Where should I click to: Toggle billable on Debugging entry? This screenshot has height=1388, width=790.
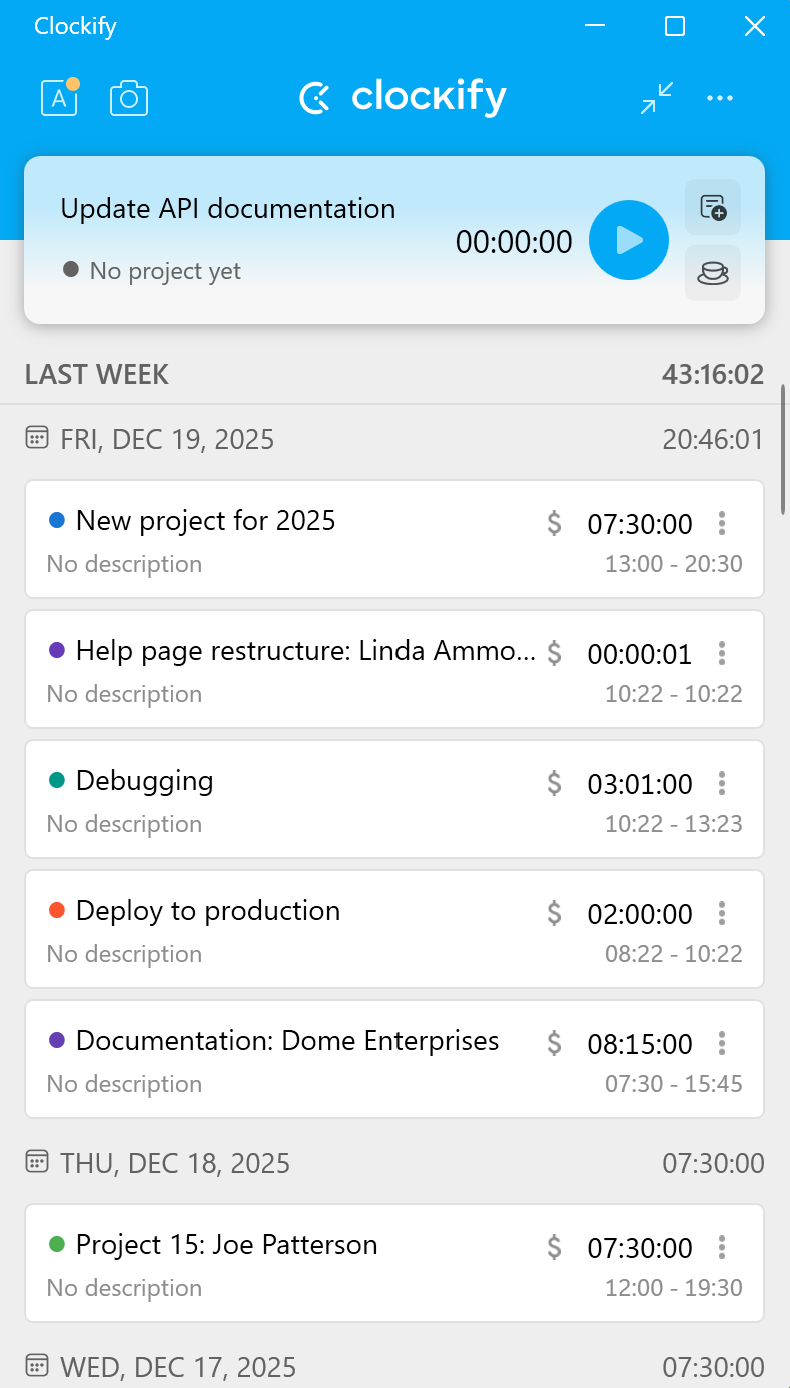pyautogui.click(x=555, y=783)
